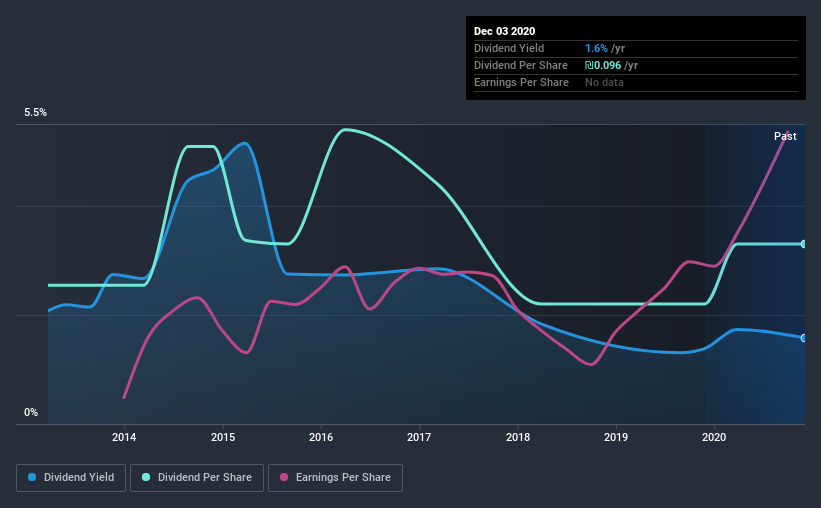
Task: Toggle the Dividend Per Share legend button
Action: 197,478
